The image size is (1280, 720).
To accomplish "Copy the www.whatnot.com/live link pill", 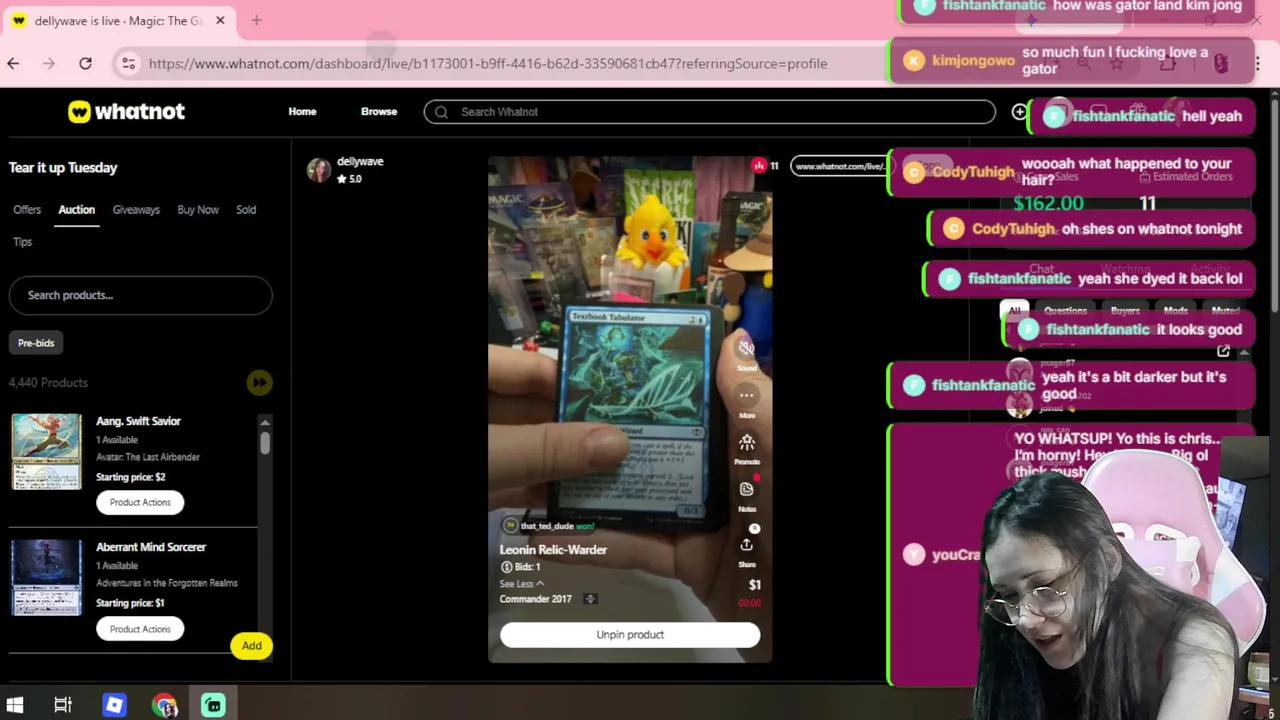I will click(840, 166).
